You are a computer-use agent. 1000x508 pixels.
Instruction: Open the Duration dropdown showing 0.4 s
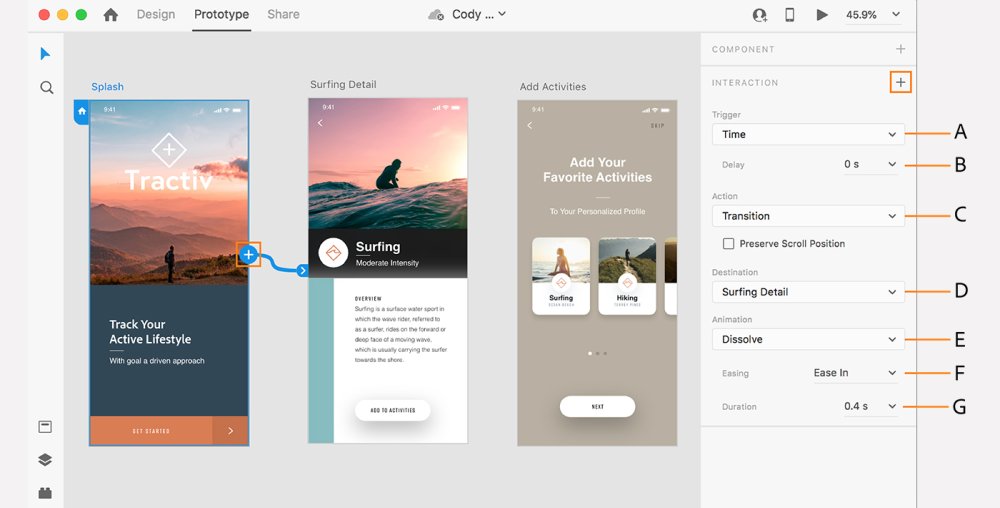(871, 406)
